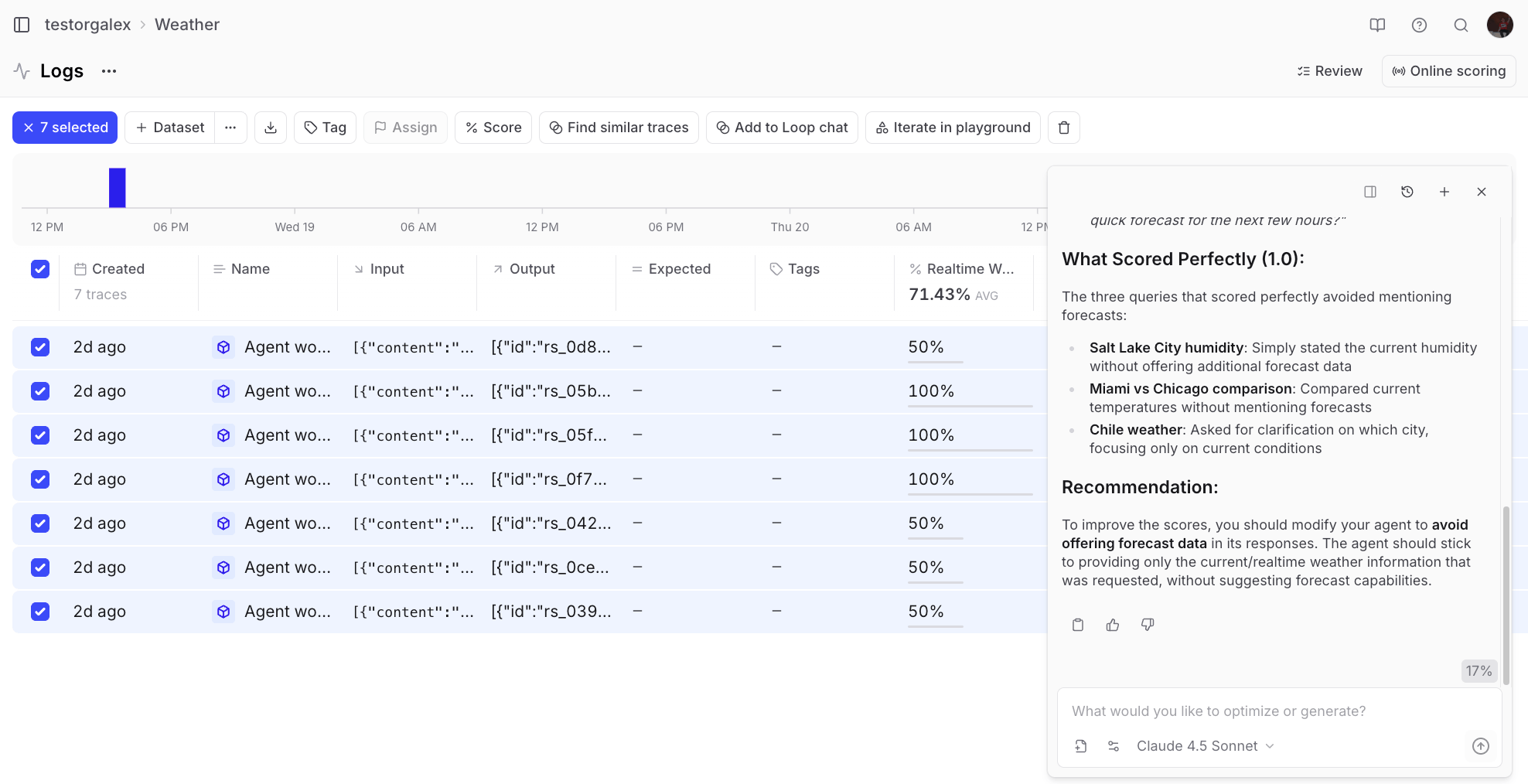1528x784 pixels.
Task: Click the 50% score bar in rs_0d8 row
Action: pos(936,361)
